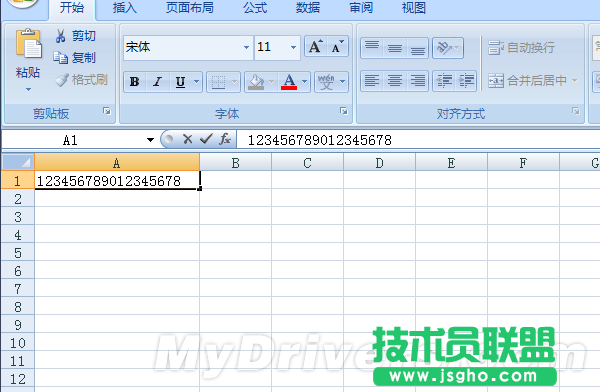This screenshot has width=600, height=392.
Task: Select column B header
Action: coord(235,163)
